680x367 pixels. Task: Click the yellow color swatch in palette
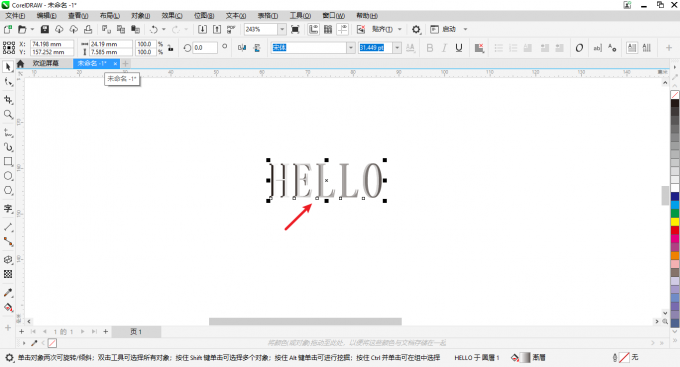(x=675, y=222)
